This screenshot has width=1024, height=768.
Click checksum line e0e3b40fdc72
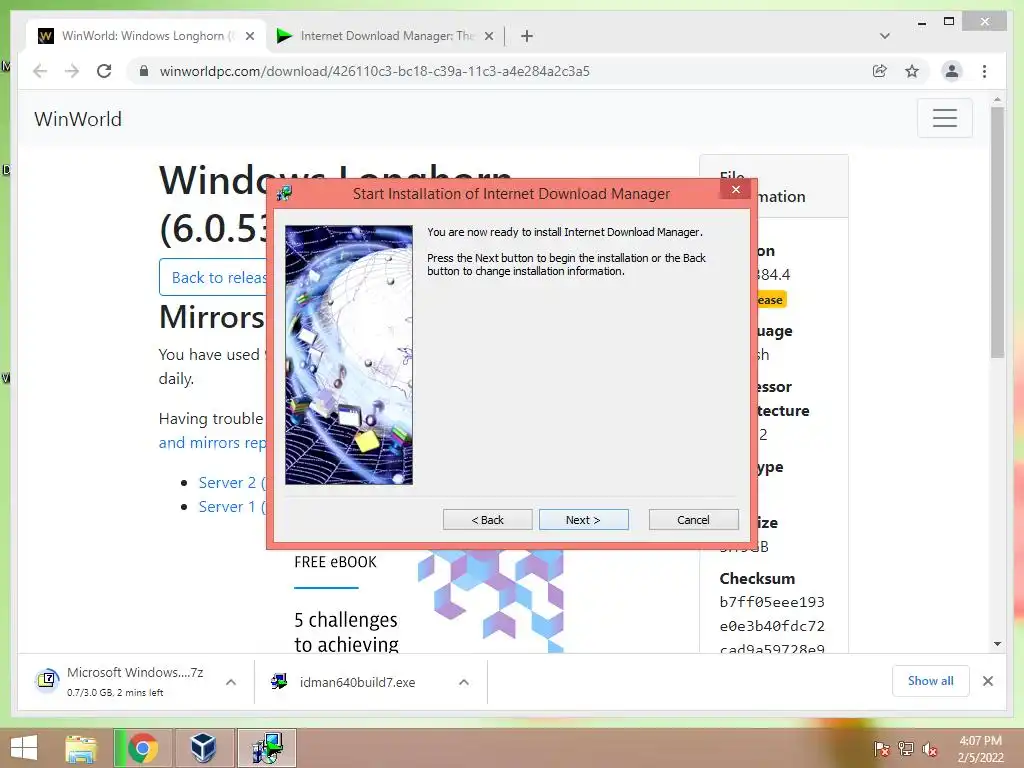[772, 626]
